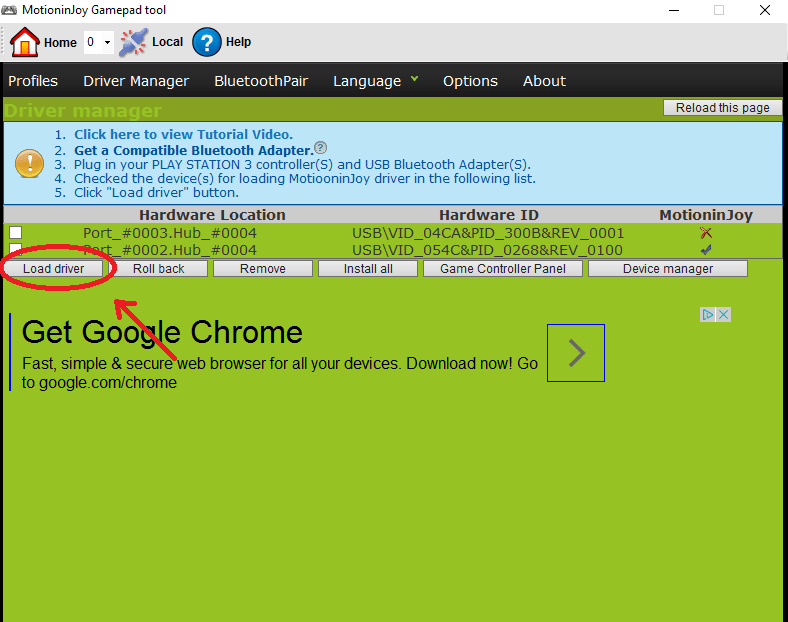Click the help icon beside Compatible Bluetooth Adapter

click(321, 148)
